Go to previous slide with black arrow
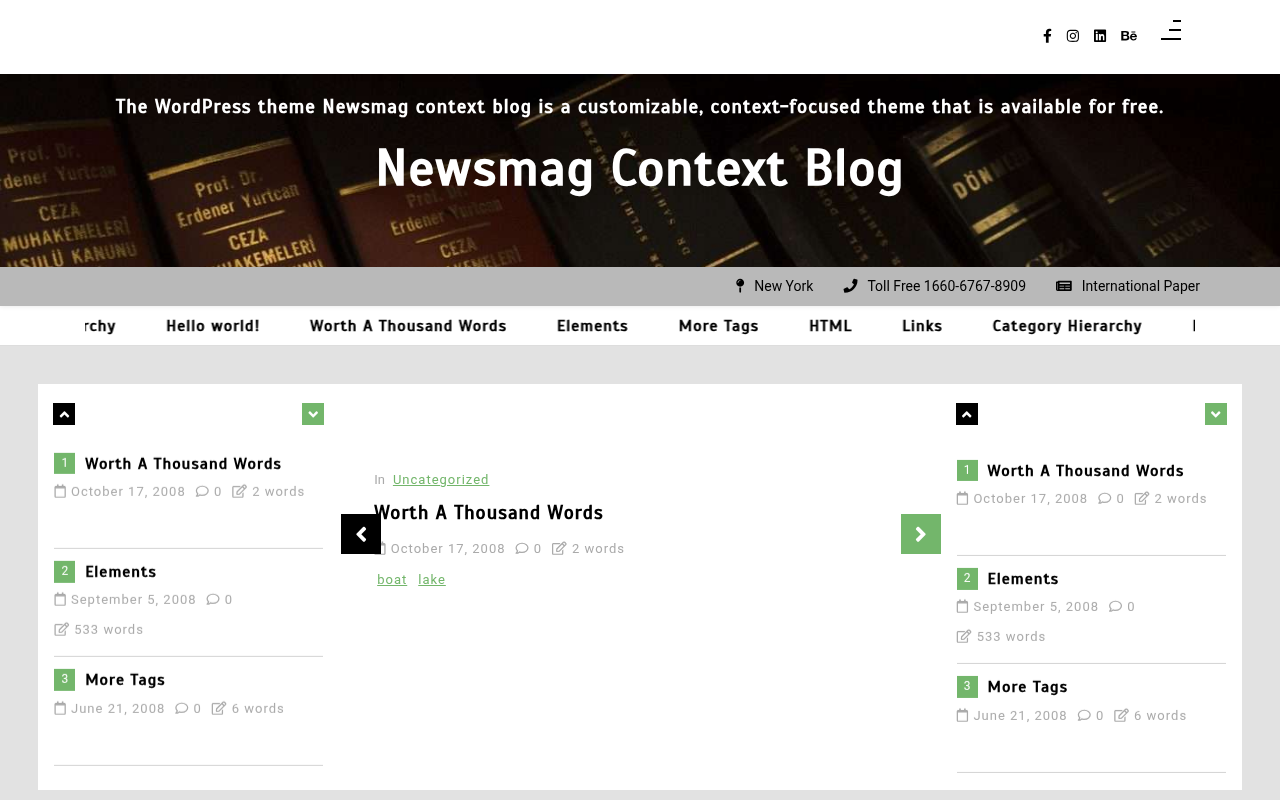Screen dimensions: 1280x800 tap(361, 534)
